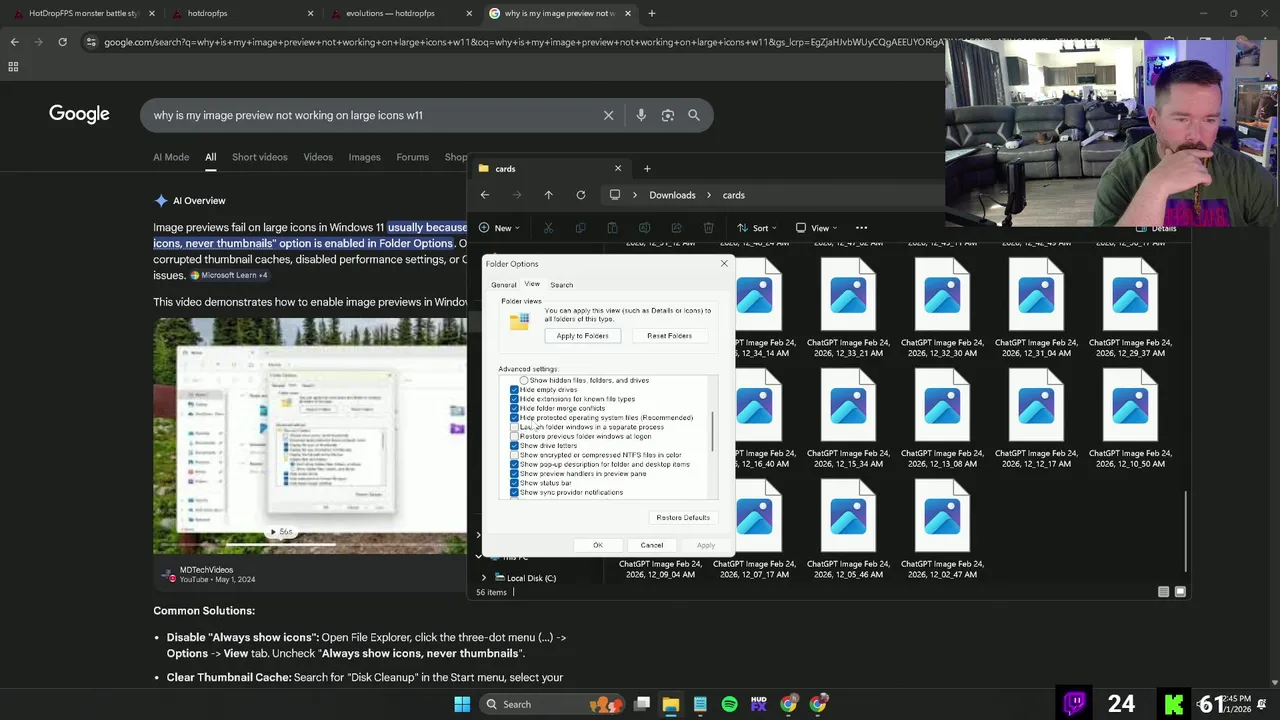Toggle Hide folder merge conflicts
Viewport: 1280px width, 720px height.
pyautogui.click(x=514, y=408)
